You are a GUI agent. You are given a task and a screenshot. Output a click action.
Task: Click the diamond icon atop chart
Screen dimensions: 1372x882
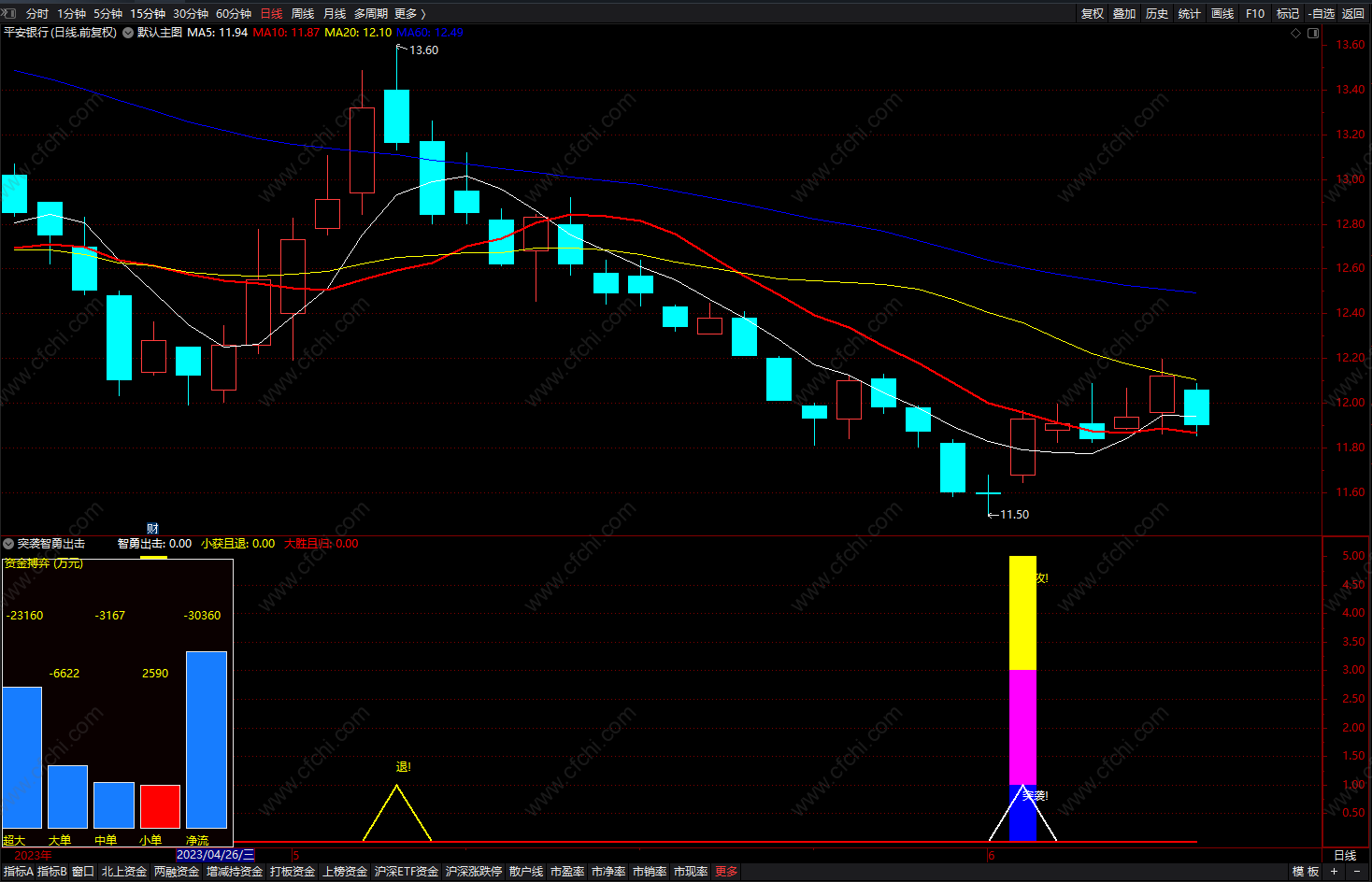pyautogui.click(x=1295, y=33)
